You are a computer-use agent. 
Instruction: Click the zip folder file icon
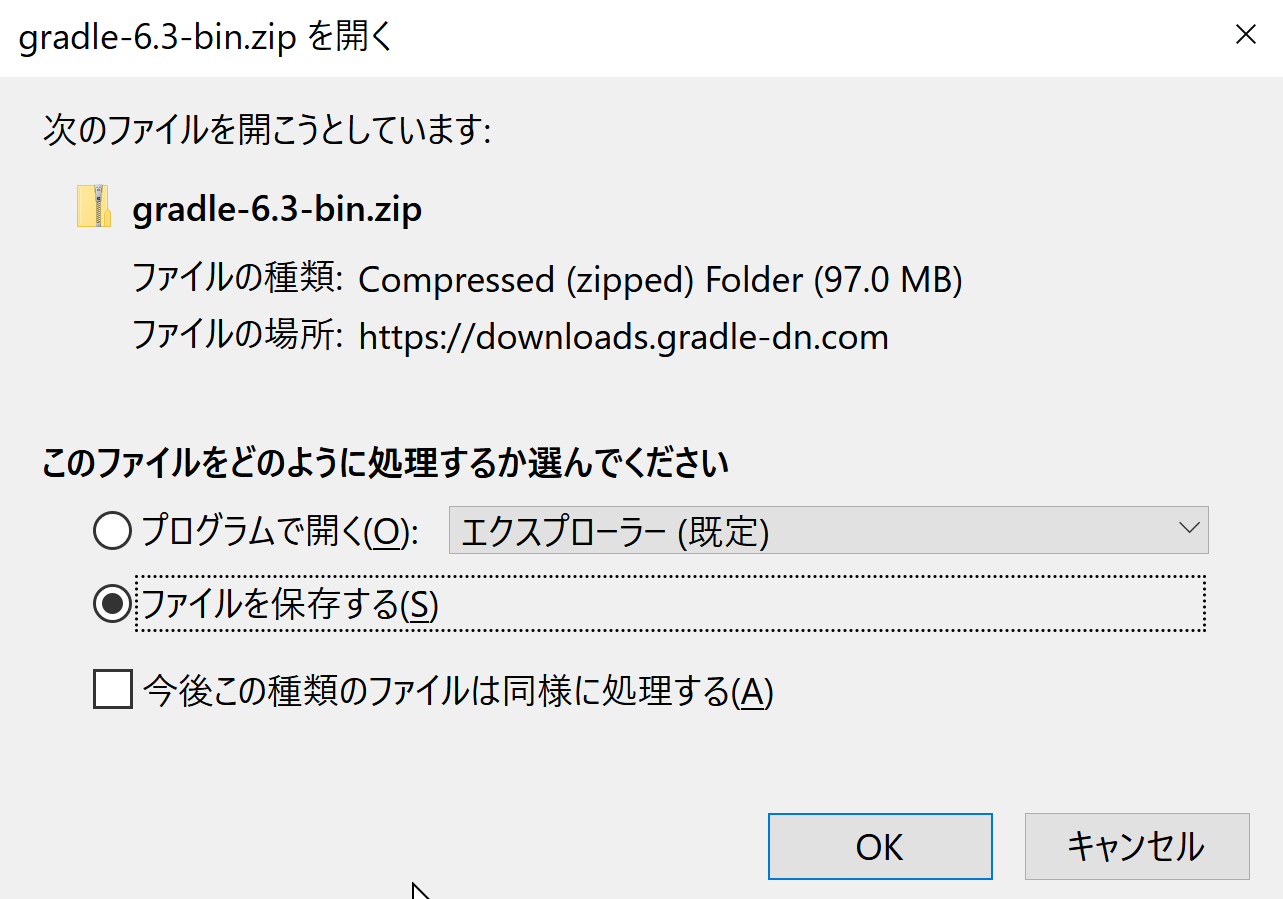tap(94, 206)
